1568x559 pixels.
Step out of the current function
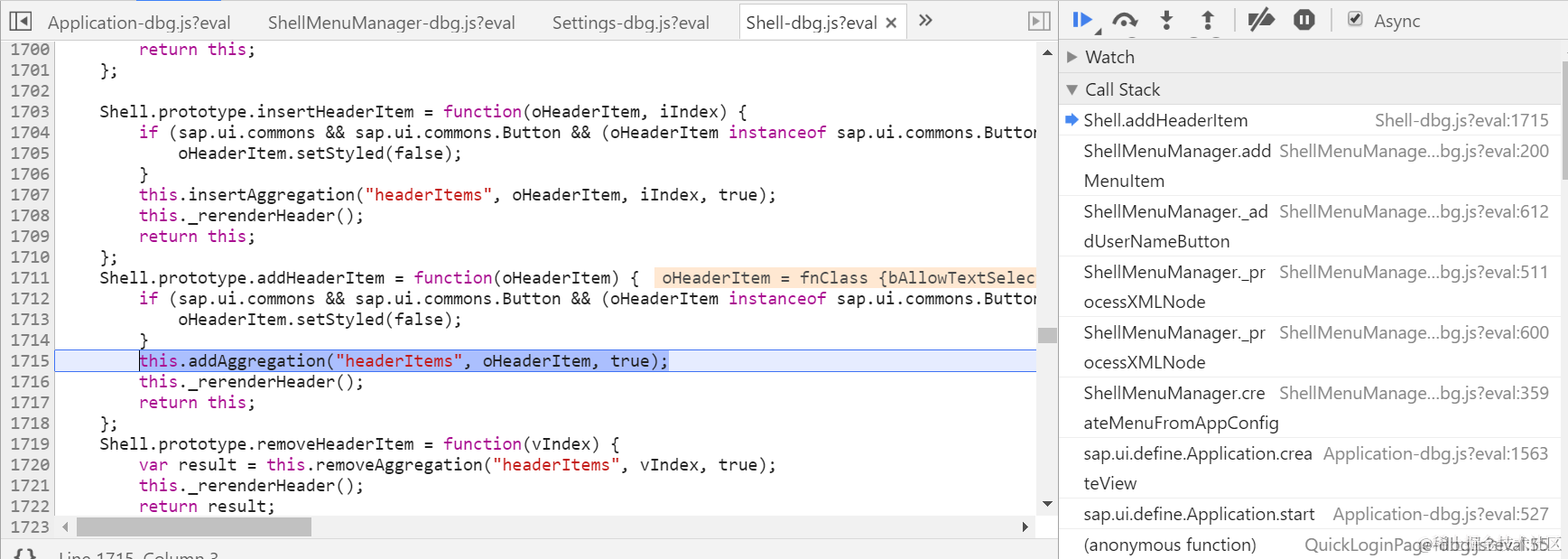[1208, 20]
